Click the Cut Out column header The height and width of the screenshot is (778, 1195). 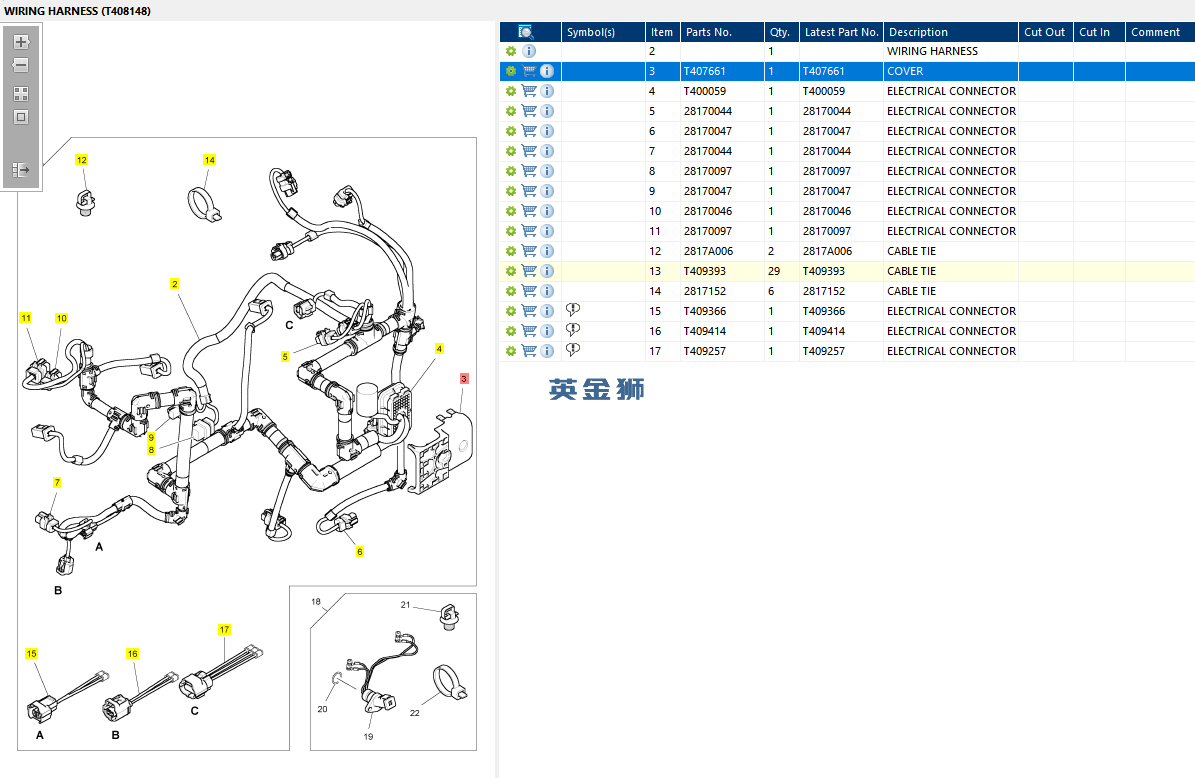click(x=1046, y=32)
